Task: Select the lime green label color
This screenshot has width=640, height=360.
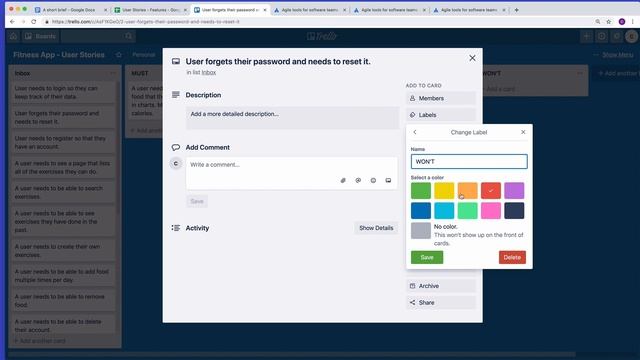Action: [467, 211]
